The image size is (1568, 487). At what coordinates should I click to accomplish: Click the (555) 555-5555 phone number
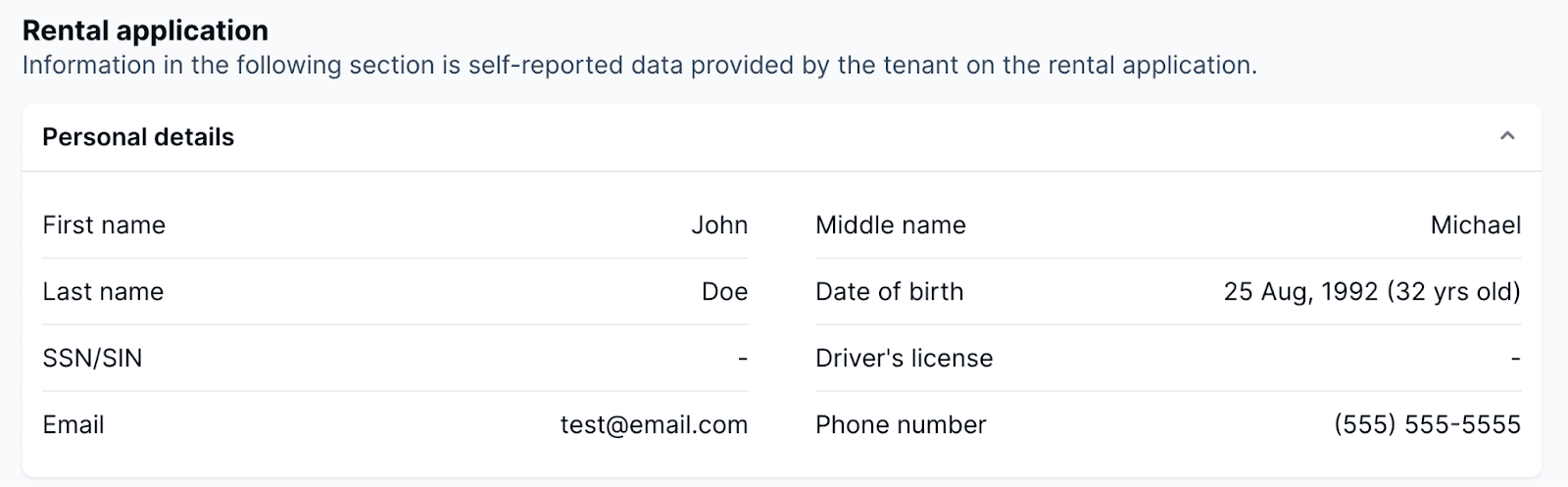pyautogui.click(x=1427, y=425)
